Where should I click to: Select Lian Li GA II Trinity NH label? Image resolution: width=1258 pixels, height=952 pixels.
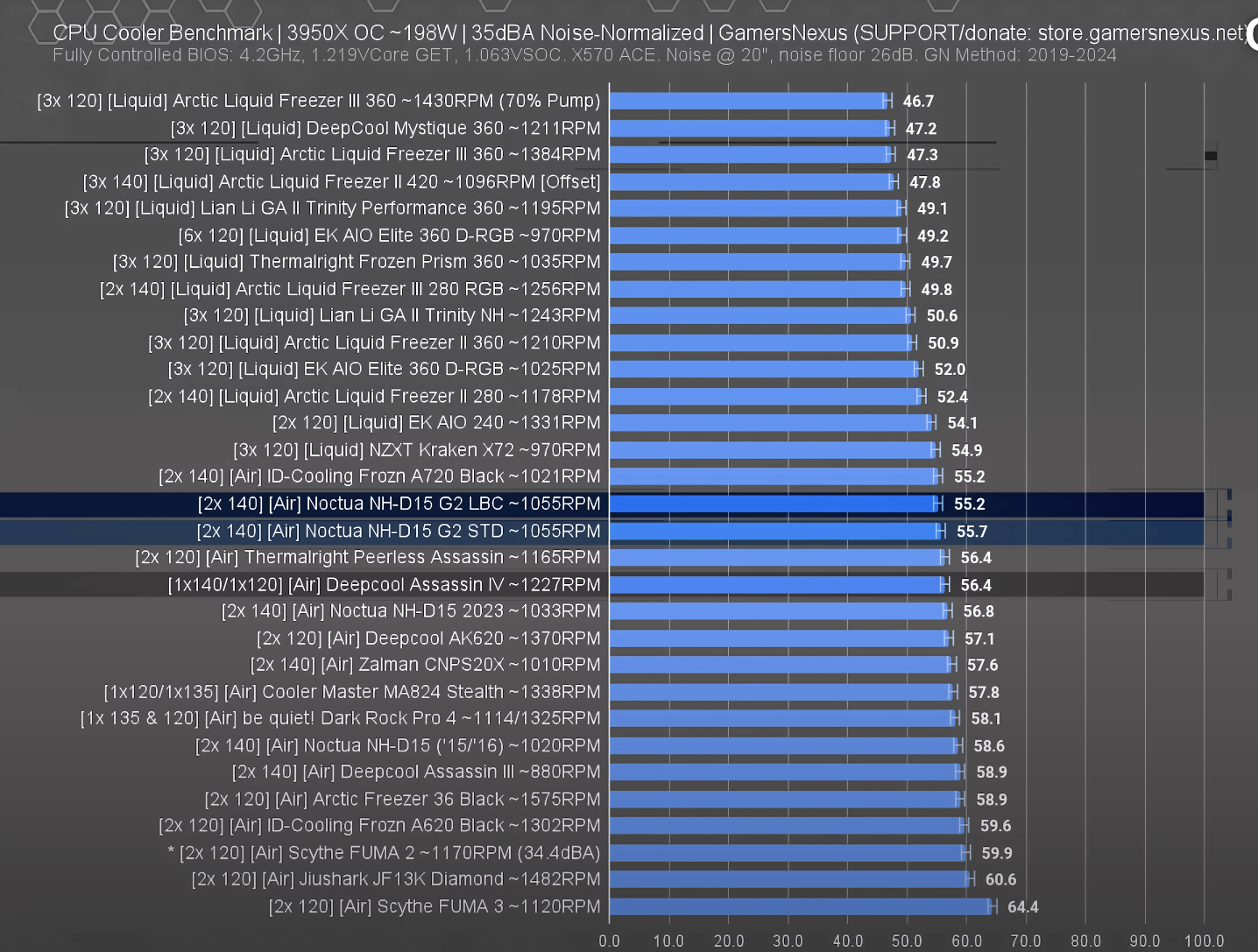pos(392,315)
